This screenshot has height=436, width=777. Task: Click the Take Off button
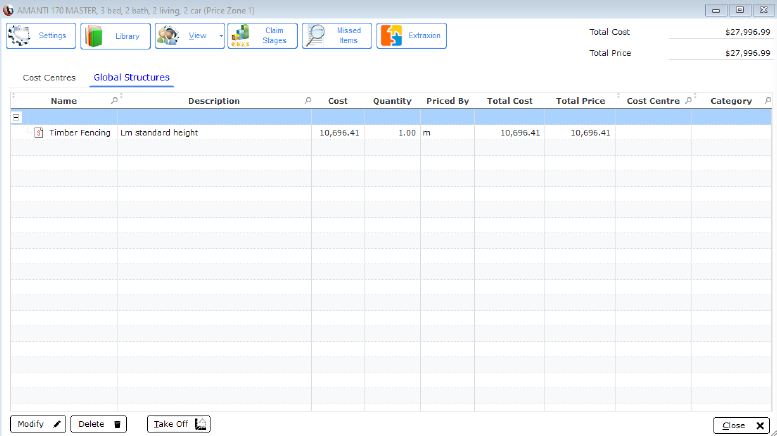pos(179,424)
